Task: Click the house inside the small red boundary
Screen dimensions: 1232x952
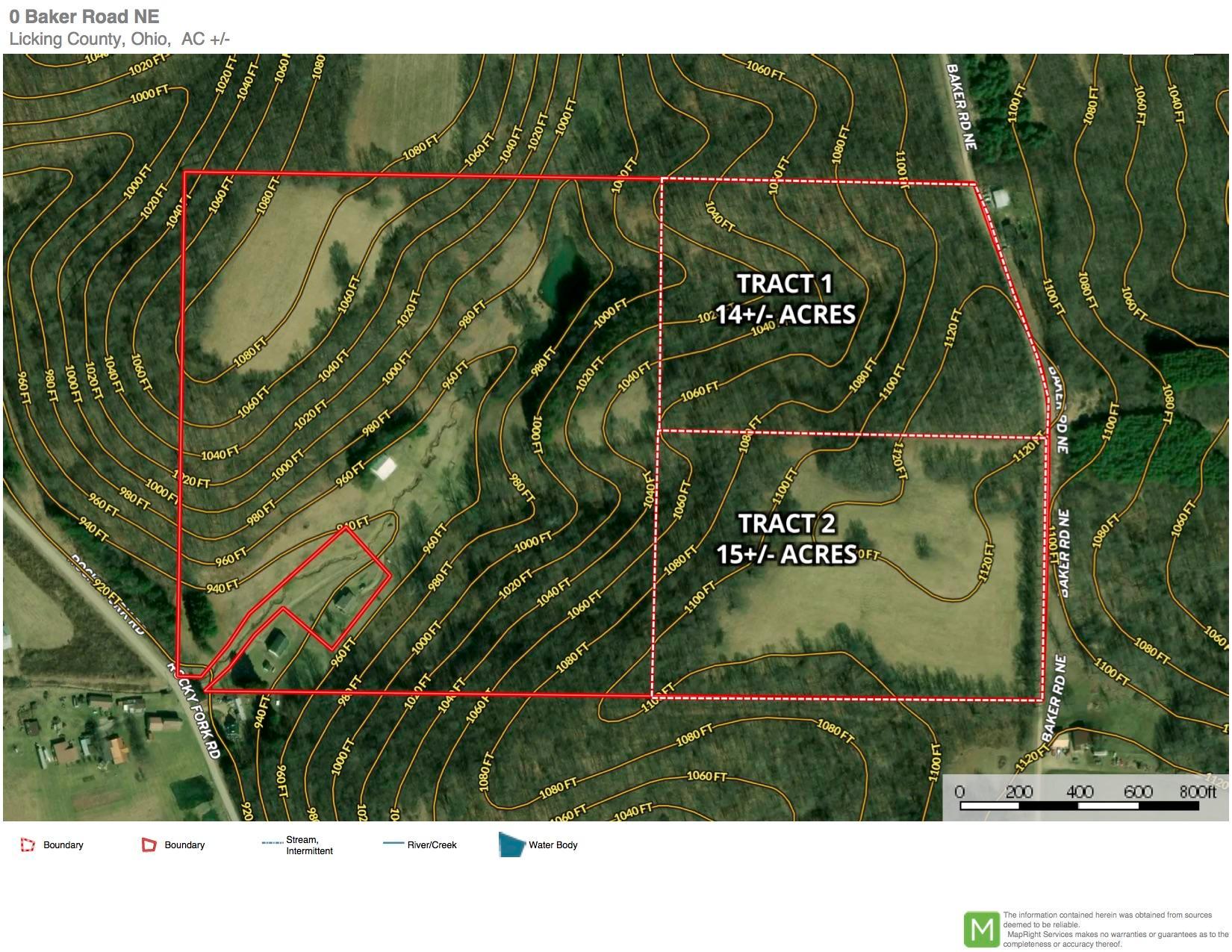Action: tap(345, 600)
